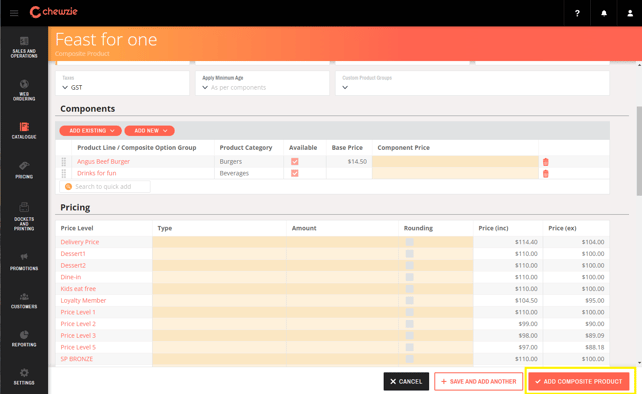Viewport: 642px width, 394px height.
Task: Open the Kids eat free link
Action: [78, 289]
